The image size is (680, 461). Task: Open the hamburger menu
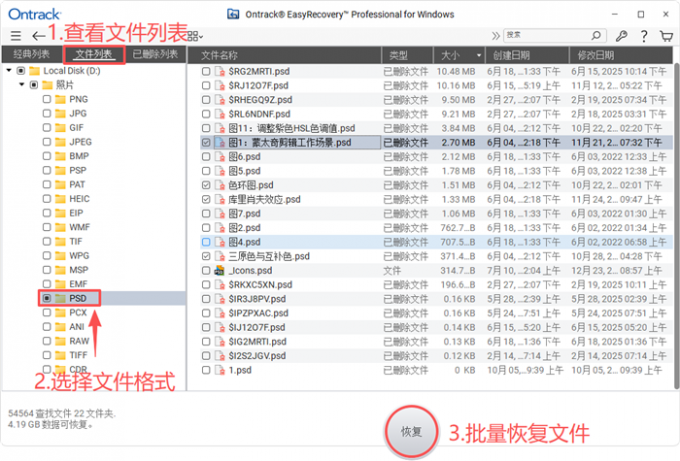click(16, 36)
